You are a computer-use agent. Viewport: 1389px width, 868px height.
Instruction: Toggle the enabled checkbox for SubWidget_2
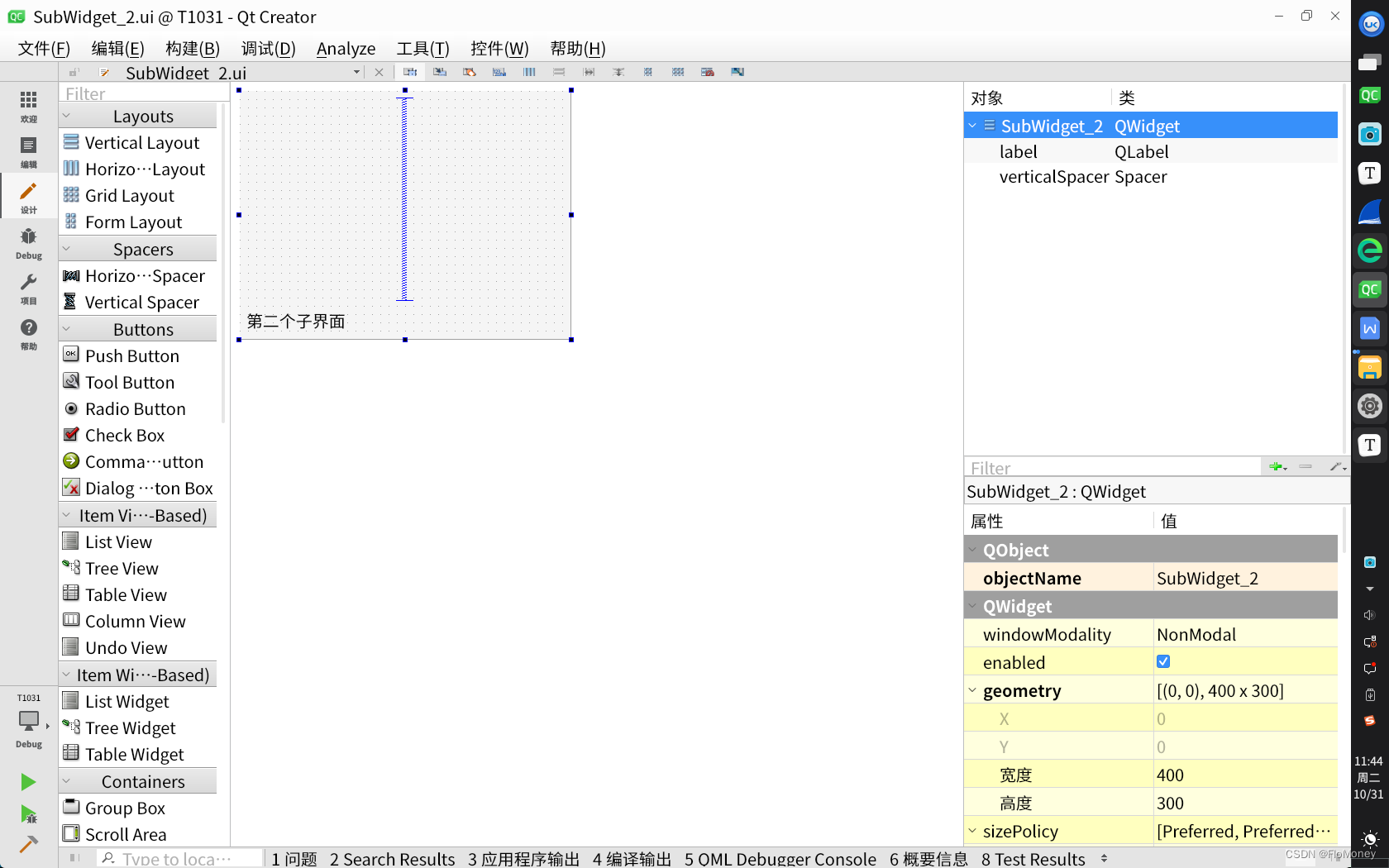point(1163,661)
